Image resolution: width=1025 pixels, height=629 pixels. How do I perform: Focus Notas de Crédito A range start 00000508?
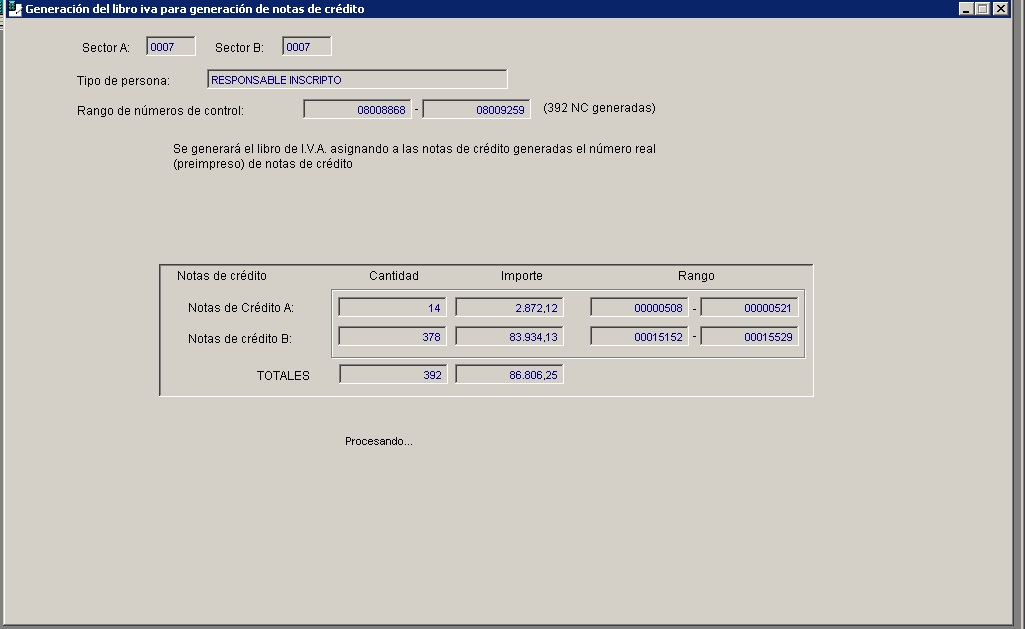point(639,308)
